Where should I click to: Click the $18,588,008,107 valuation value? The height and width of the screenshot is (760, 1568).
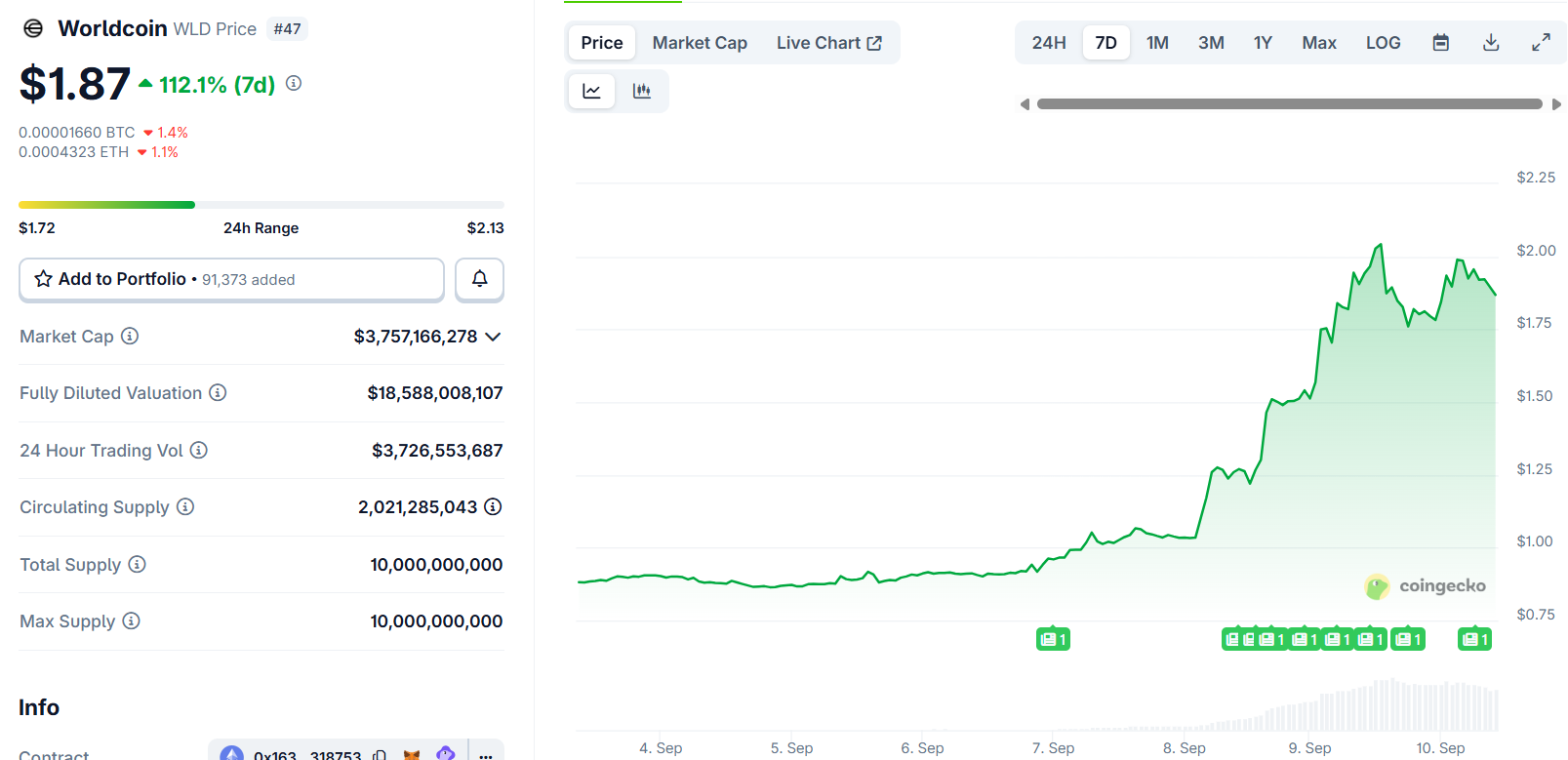click(x=435, y=393)
